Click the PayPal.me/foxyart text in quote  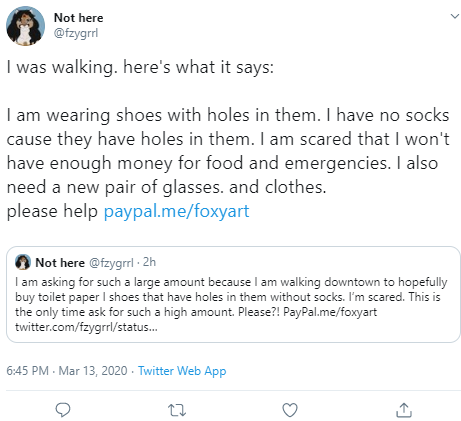coord(330,312)
